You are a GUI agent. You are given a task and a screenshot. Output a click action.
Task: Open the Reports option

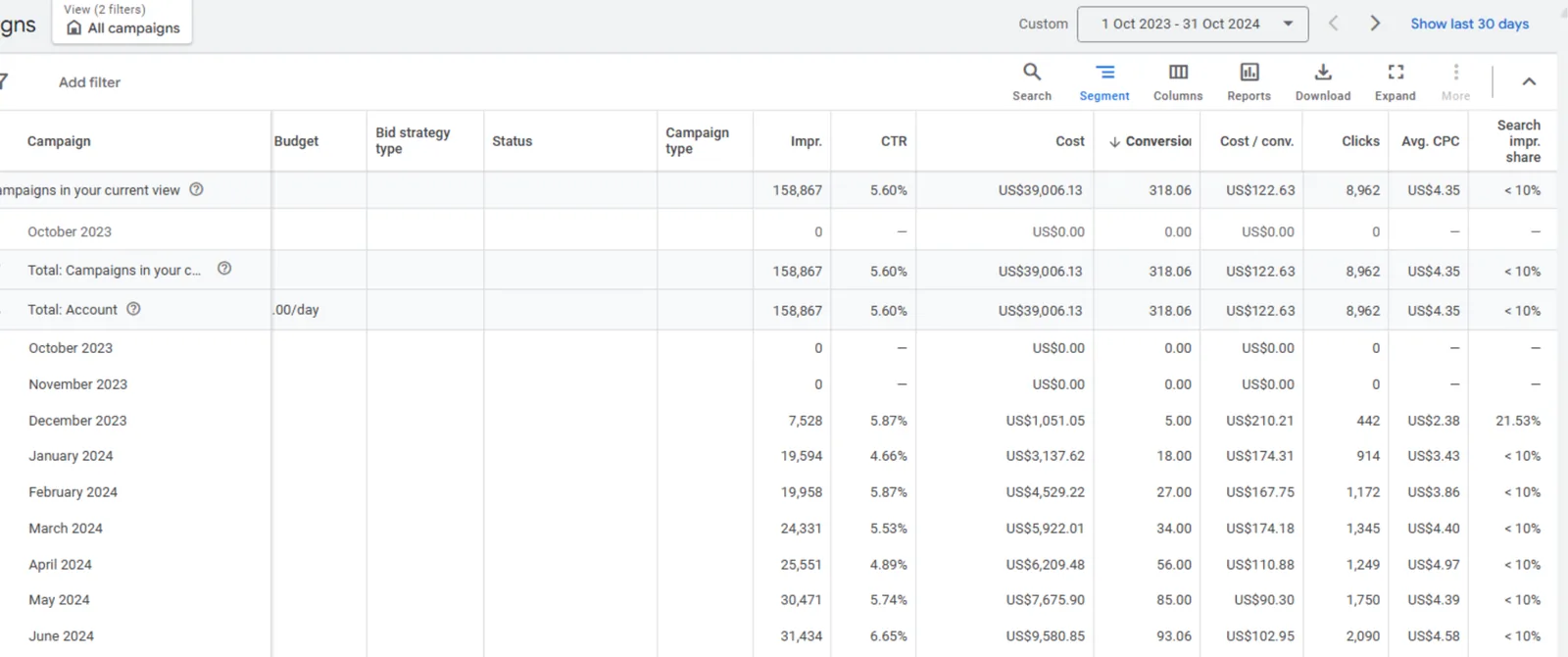1249,81
